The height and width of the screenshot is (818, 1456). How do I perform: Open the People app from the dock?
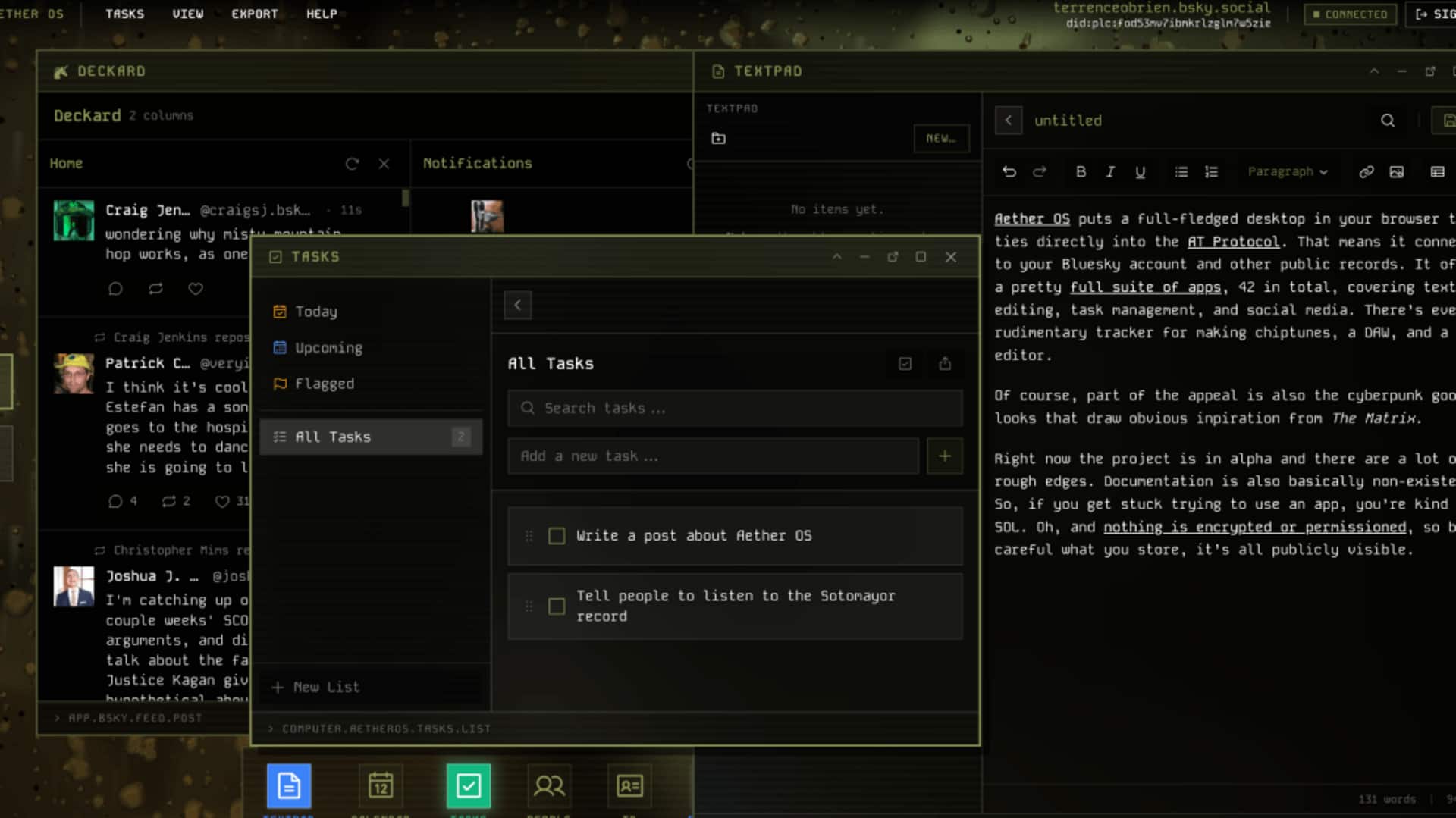tap(549, 785)
